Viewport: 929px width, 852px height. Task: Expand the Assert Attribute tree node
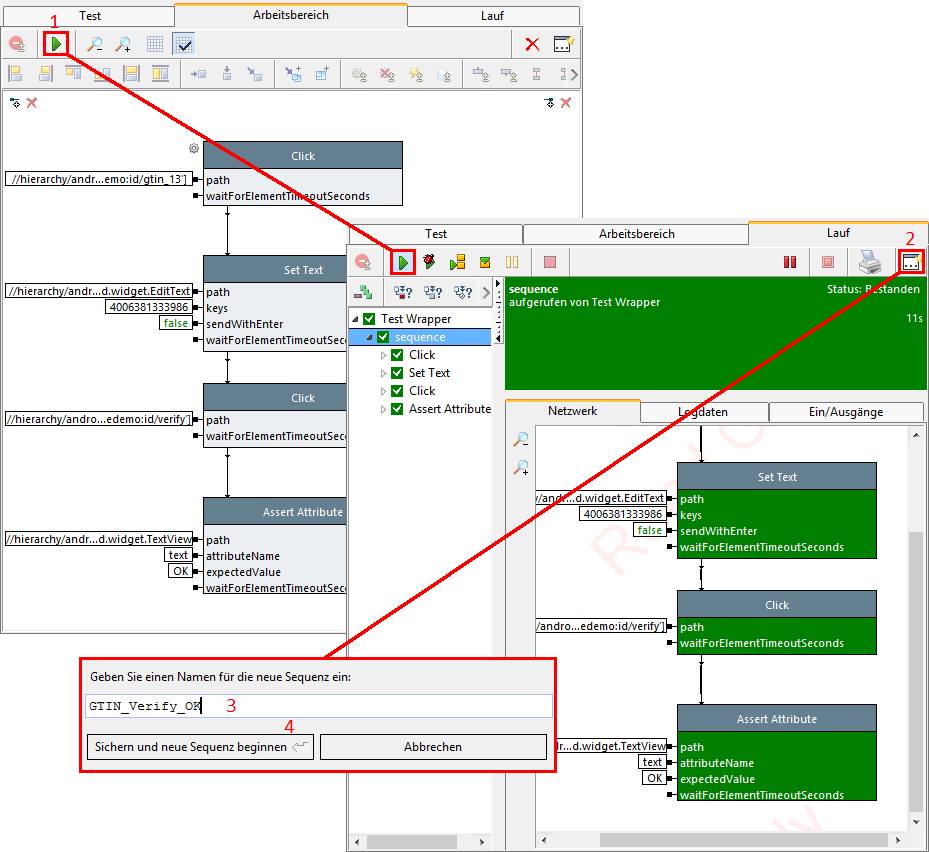[383, 409]
